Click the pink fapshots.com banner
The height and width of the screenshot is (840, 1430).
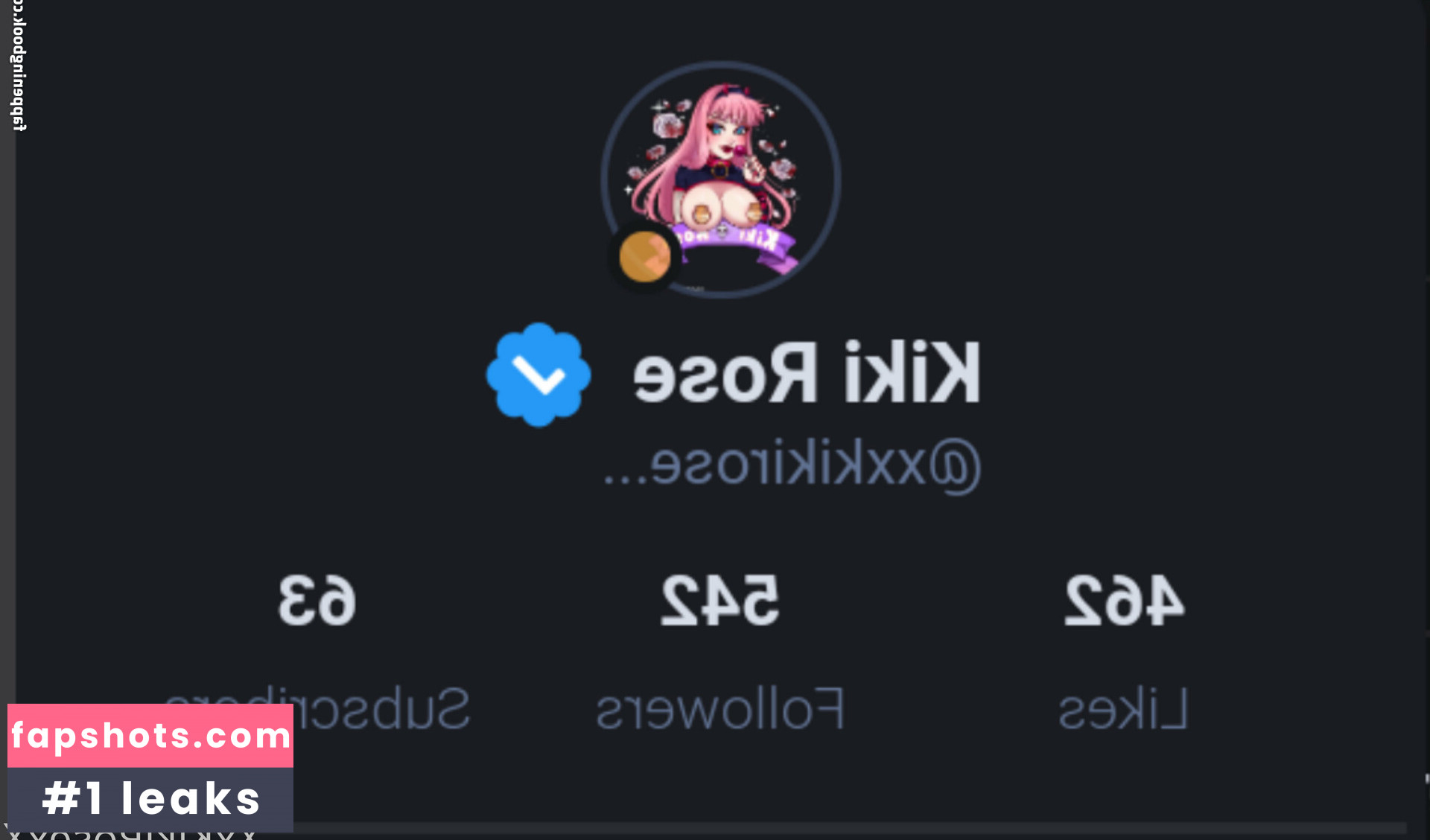(x=150, y=736)
